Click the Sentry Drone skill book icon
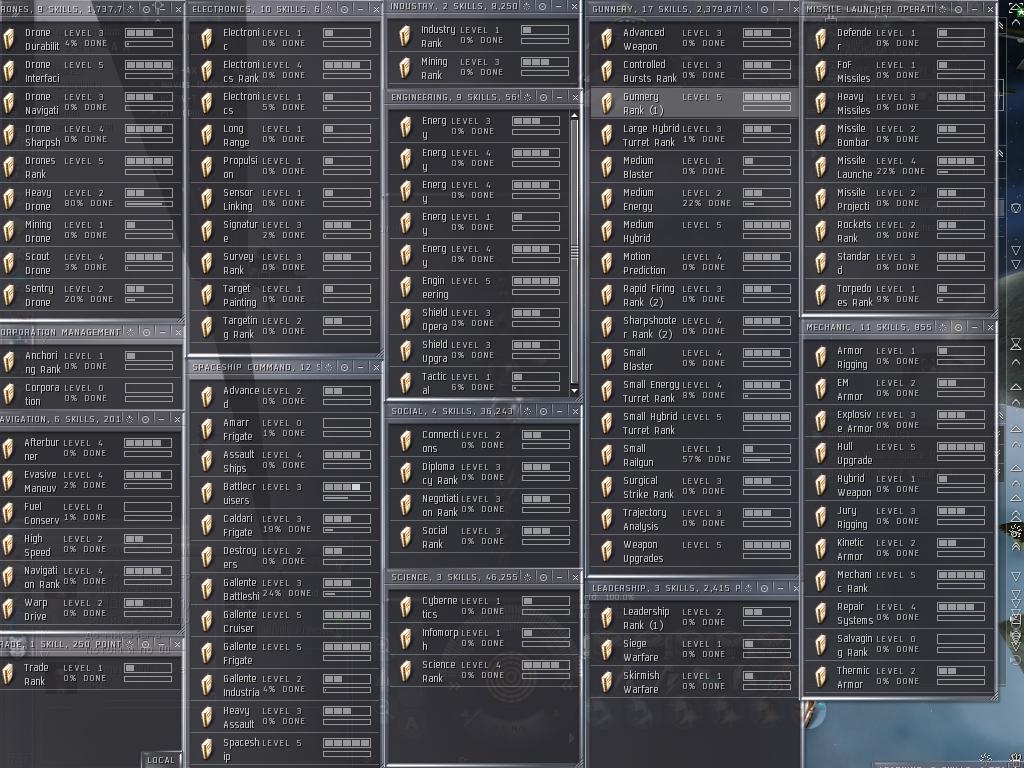 (8, 295)
